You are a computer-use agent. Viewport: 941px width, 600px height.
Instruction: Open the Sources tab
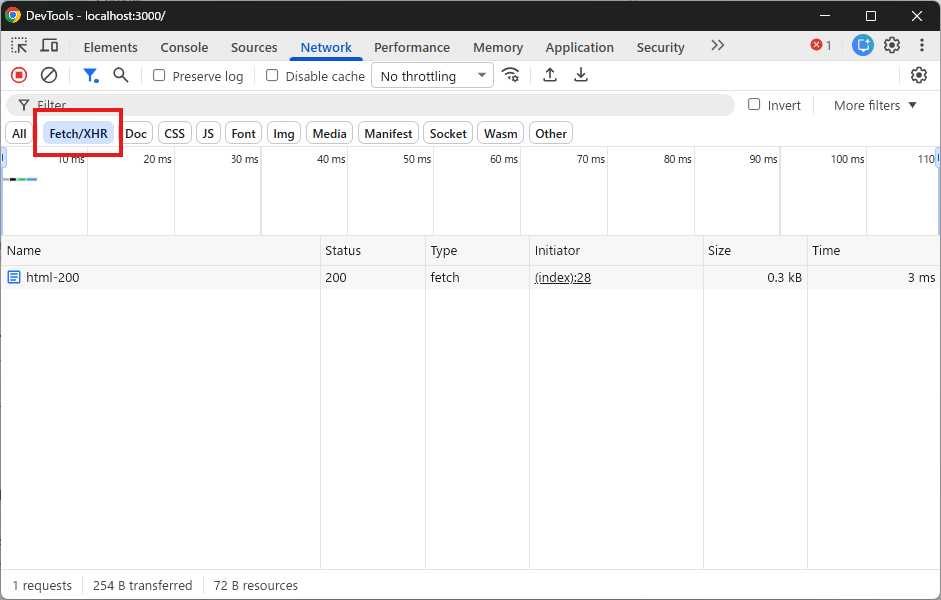254,47
